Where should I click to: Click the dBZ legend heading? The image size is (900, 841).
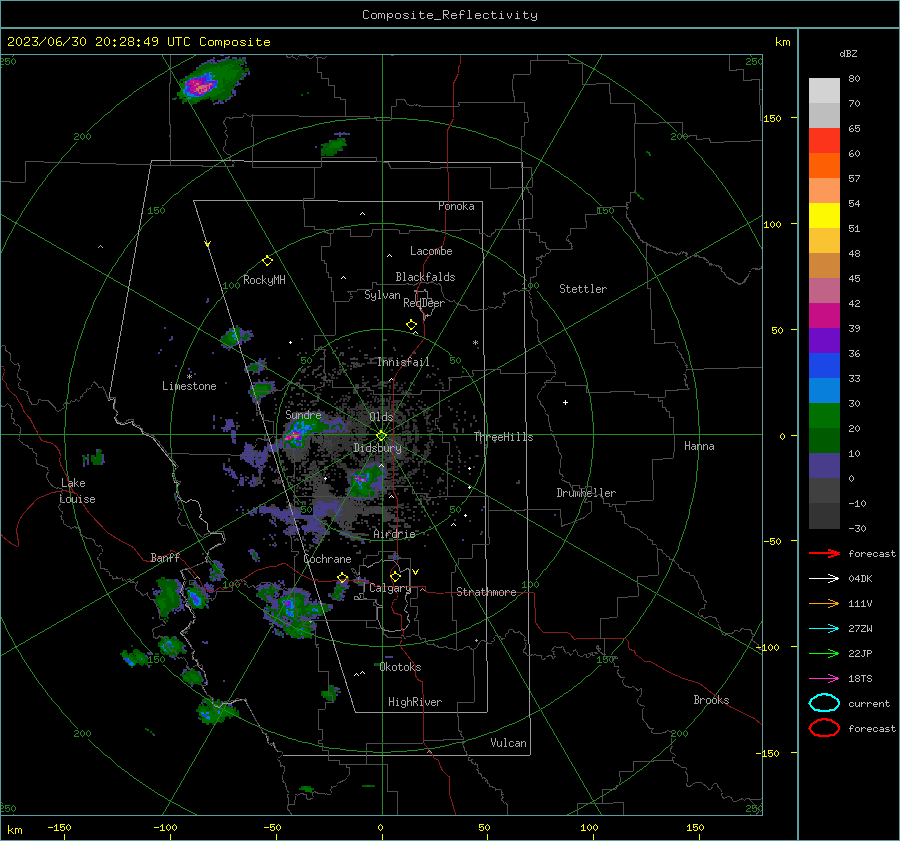848,54
